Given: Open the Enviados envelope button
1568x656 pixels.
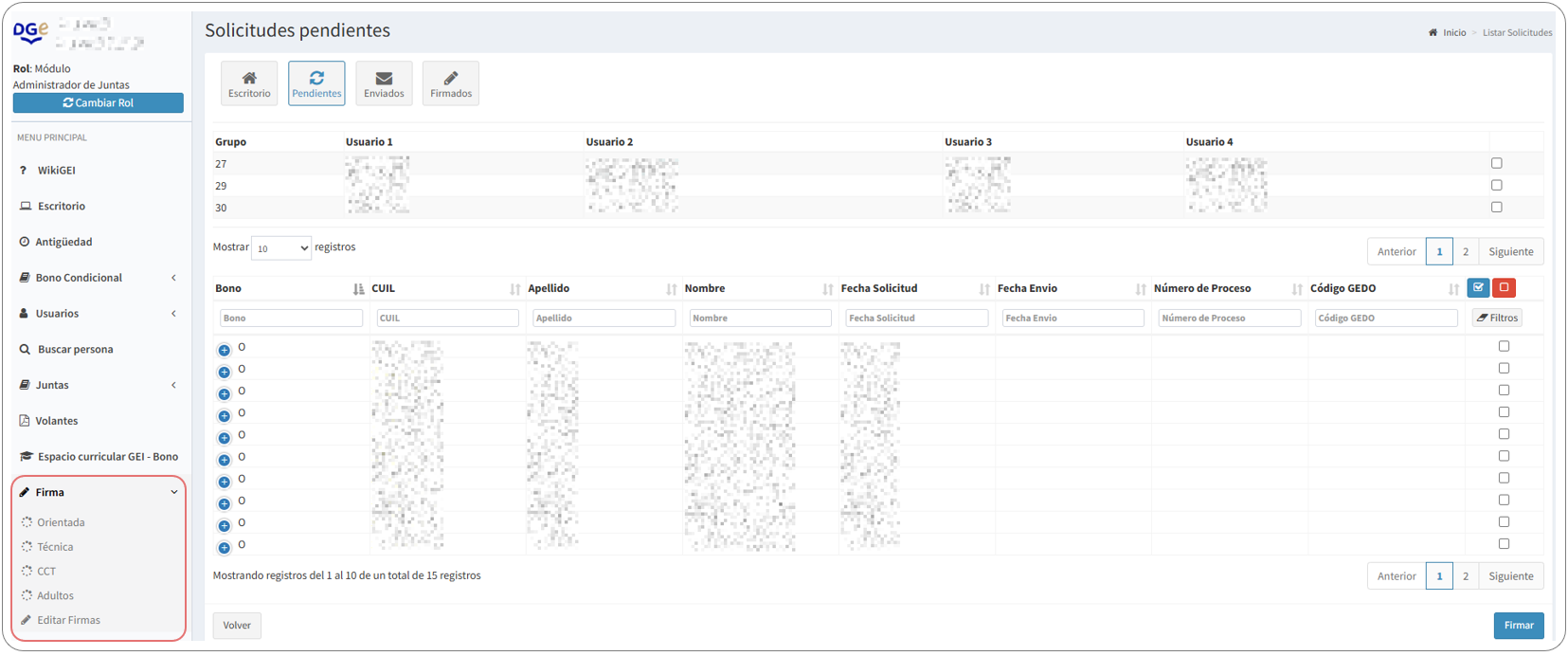Looking at the screenshot, I should [384, 83].
